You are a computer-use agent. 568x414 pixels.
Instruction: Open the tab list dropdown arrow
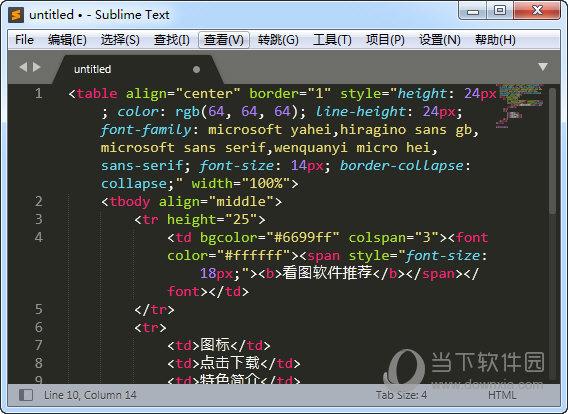542,67
